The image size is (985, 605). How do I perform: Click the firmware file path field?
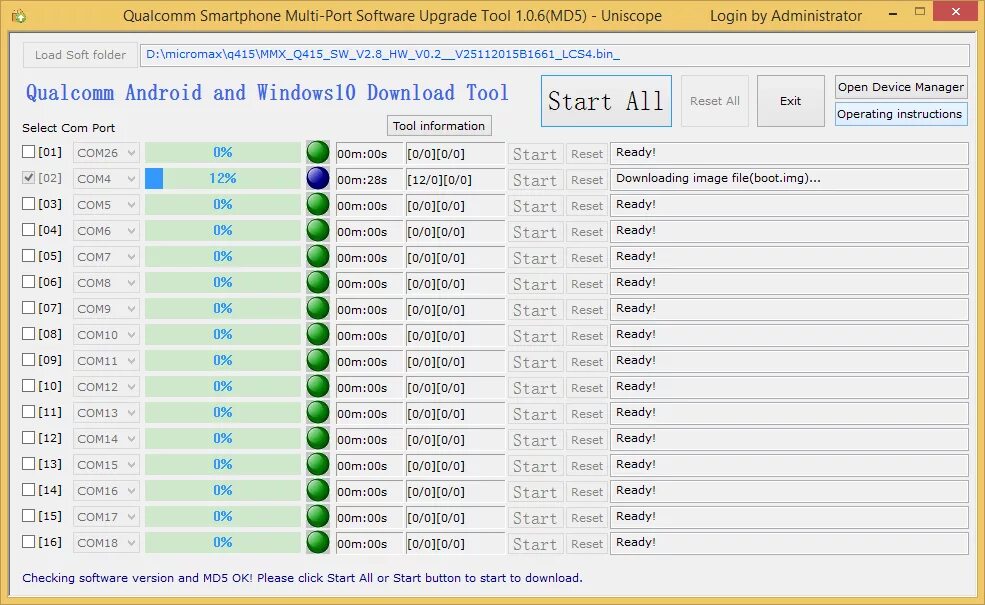click(555, 55)
